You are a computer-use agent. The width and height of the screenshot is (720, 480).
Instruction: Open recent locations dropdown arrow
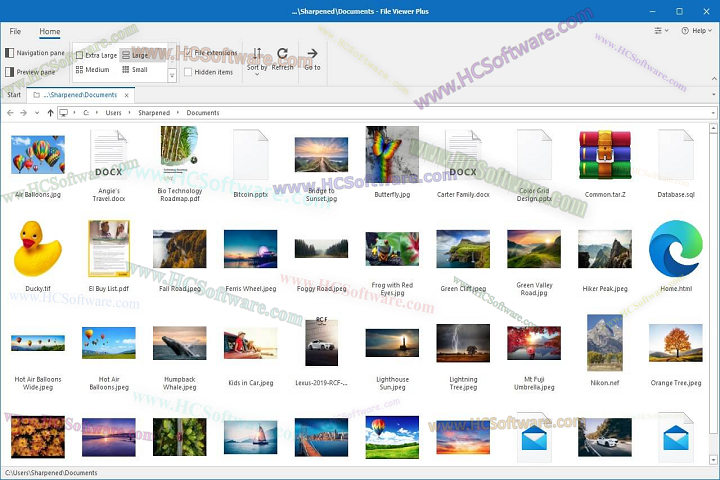click(x=37, y=113)
